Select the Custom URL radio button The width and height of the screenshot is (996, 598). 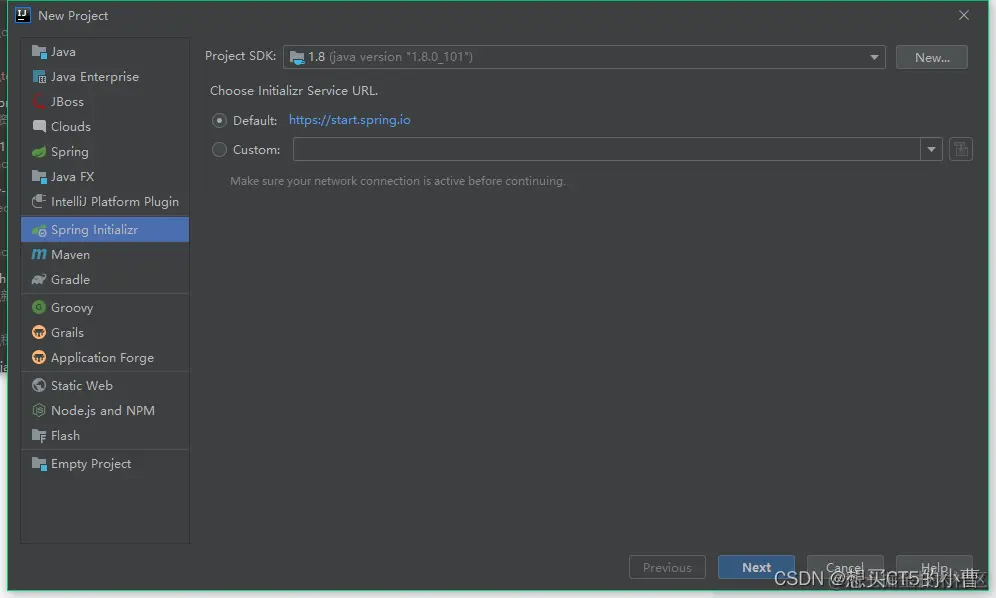(219, 149)
